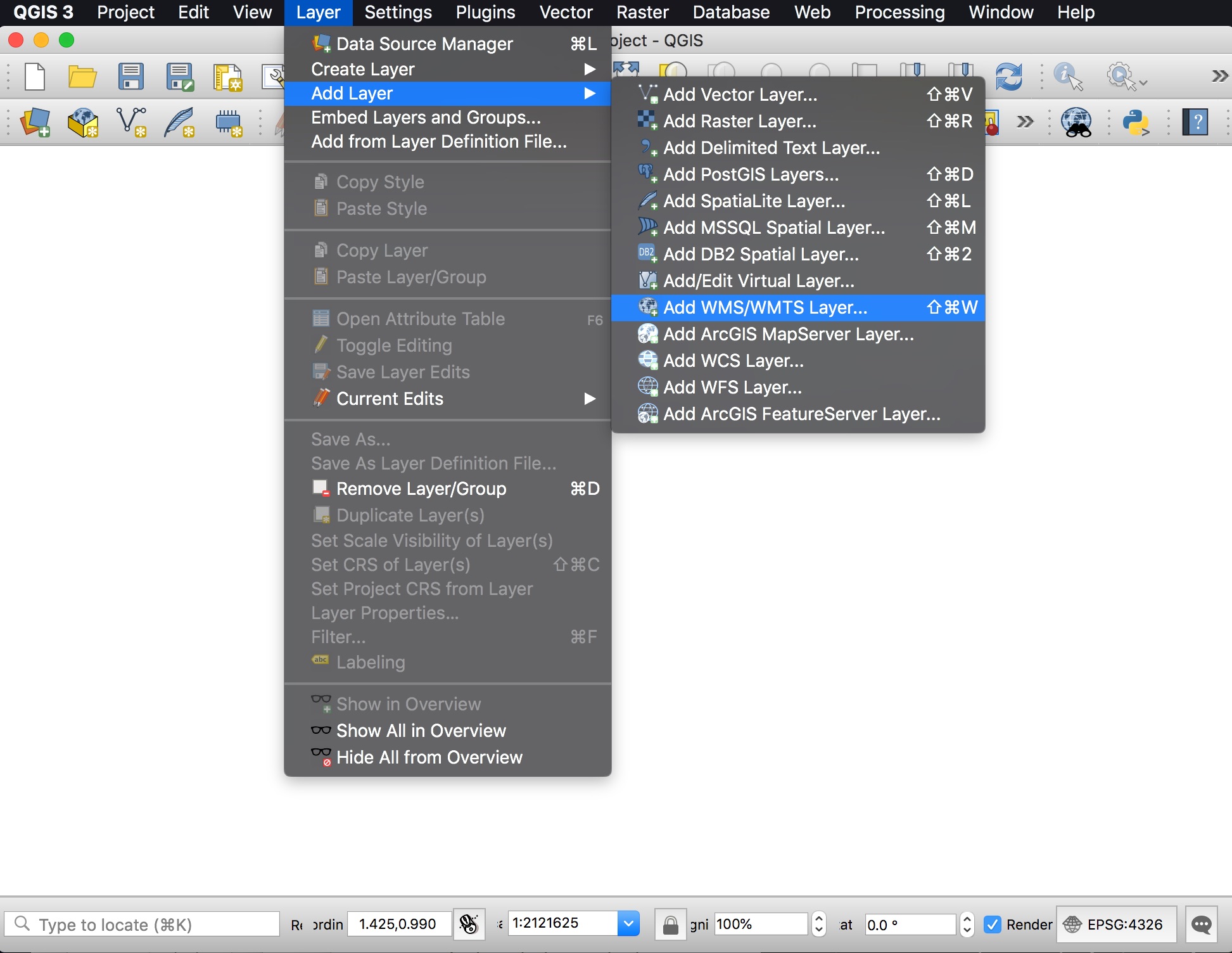Expand the overflow chevron on the second toolbar row
1232x953 pixels.
1025,122
